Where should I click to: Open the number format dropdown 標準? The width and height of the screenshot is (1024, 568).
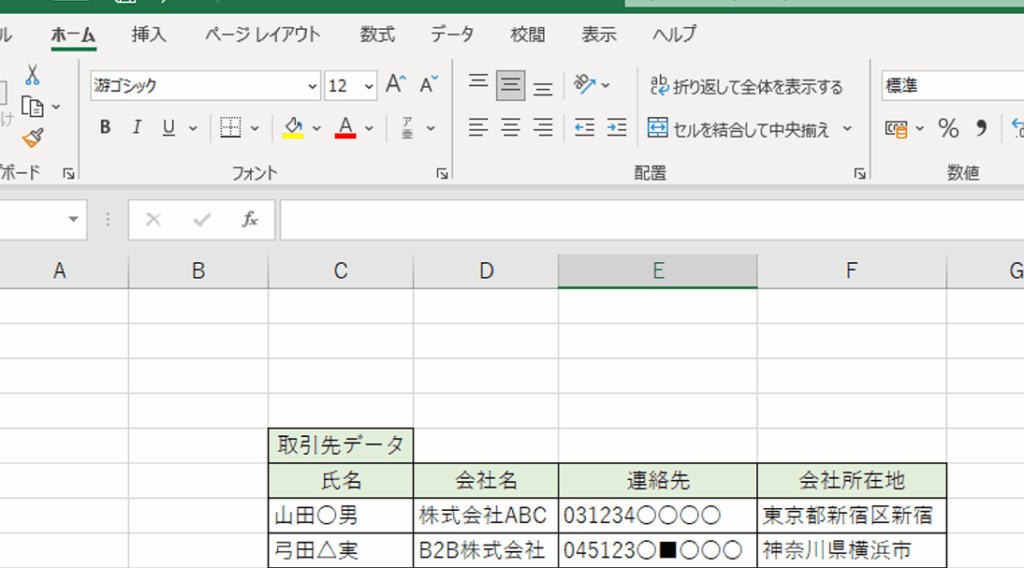pyautogui.click(x=950, y=86)
